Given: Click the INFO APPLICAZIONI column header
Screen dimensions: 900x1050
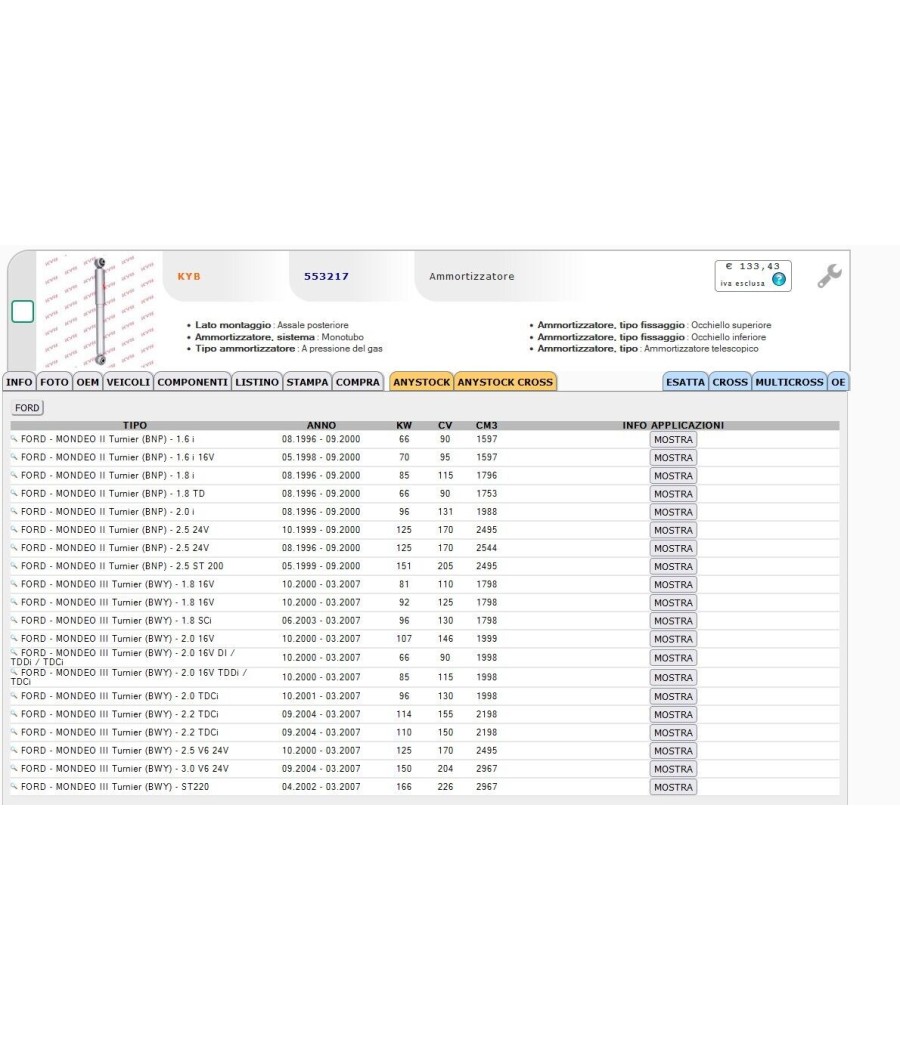Looking at the screenshot, I should (673, 425).
